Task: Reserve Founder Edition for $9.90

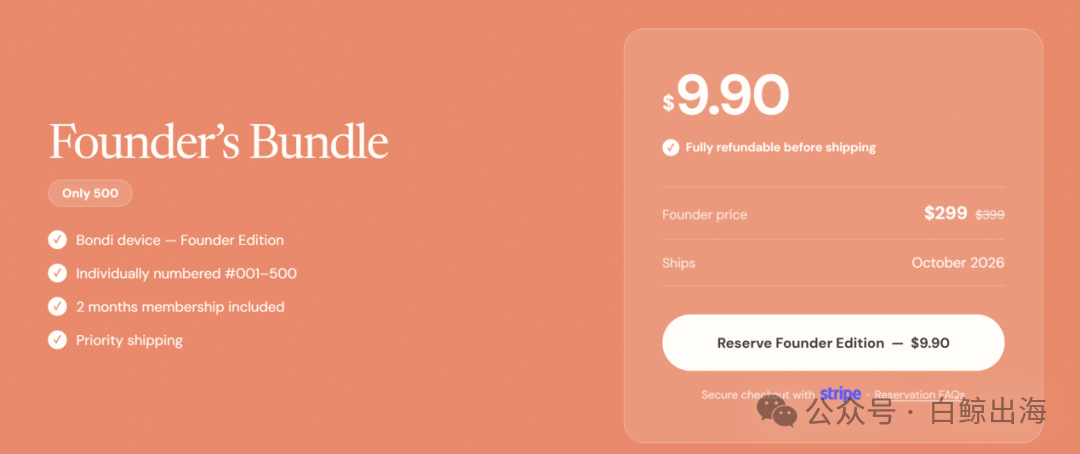Action: pos(833,342)
